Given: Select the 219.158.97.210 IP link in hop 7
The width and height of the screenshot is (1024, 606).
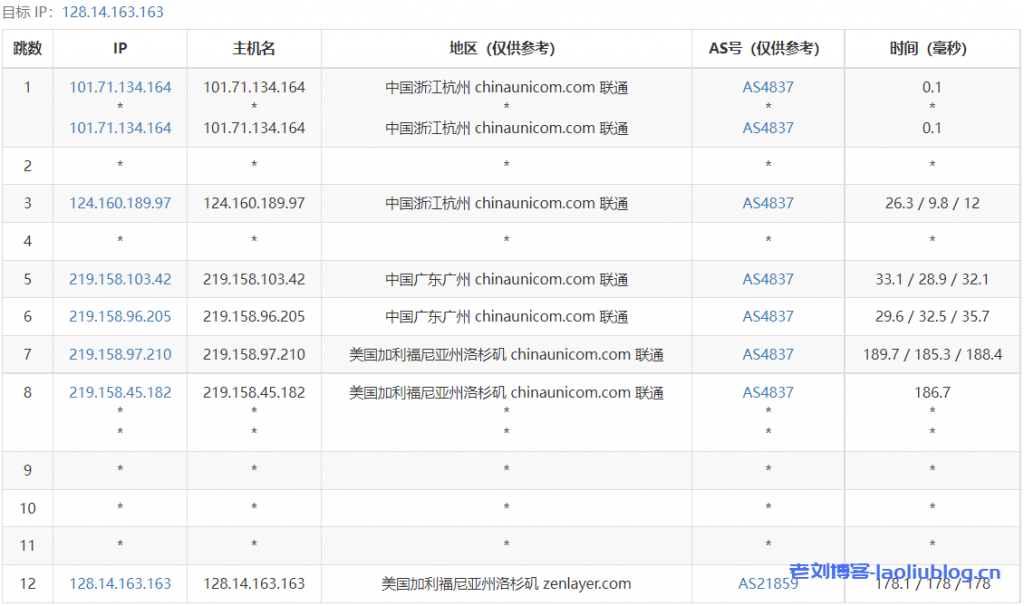Looking at the screenshot, I should coord(120,354).
